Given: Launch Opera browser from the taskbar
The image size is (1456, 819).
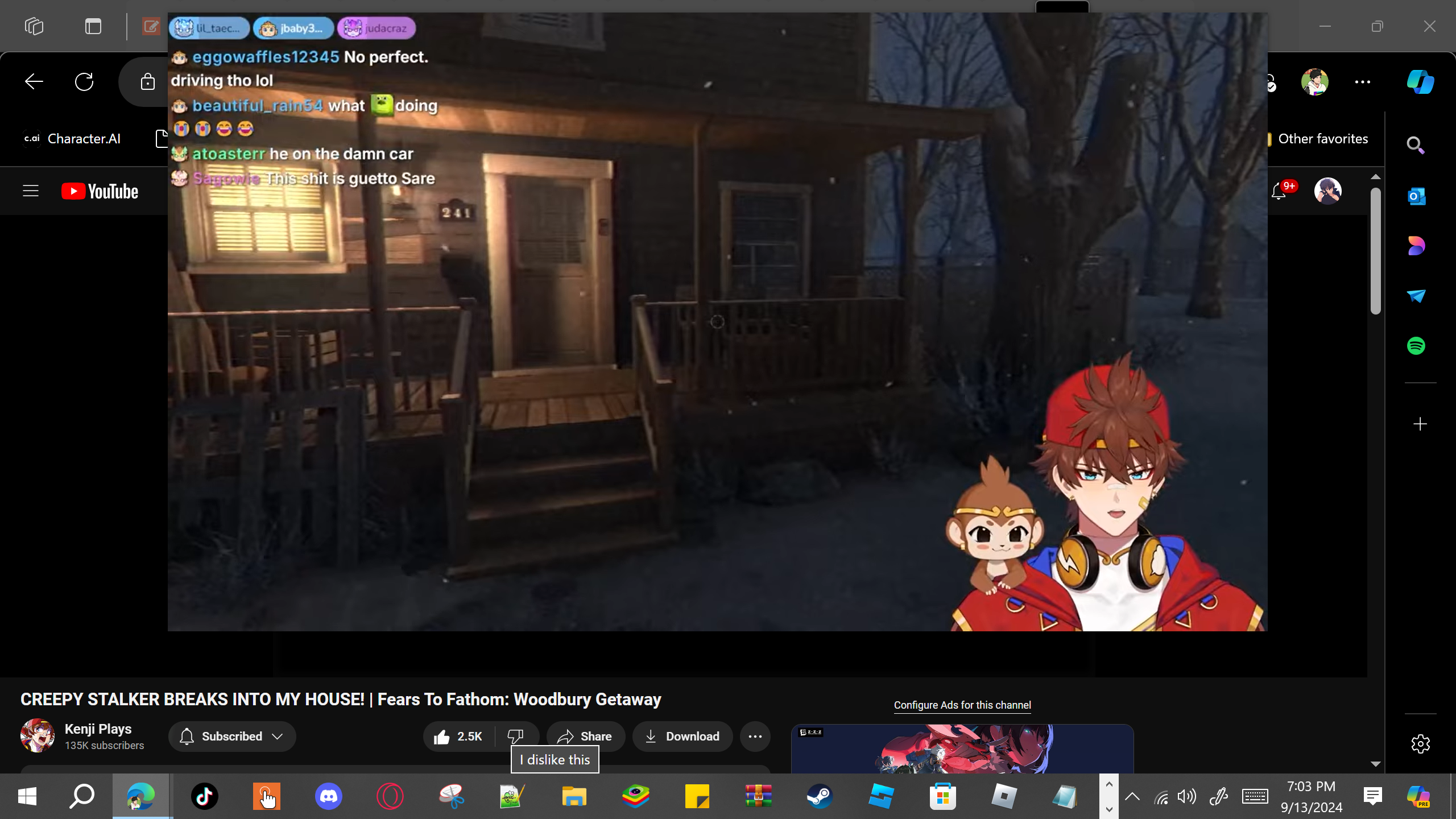Looking at the screenshot, I should (390, 796).
